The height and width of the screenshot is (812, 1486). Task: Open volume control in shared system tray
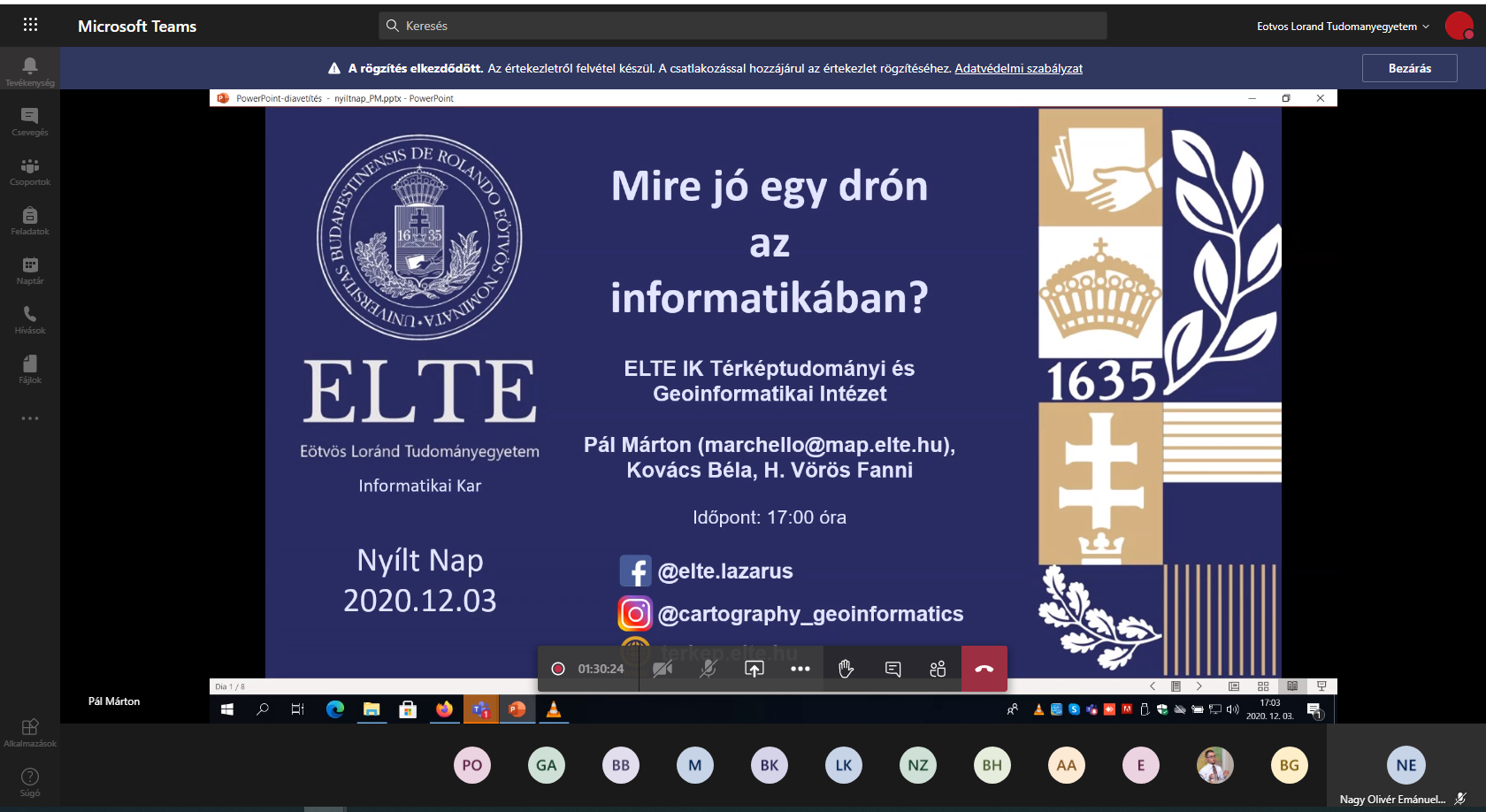tap(1233, 709)
